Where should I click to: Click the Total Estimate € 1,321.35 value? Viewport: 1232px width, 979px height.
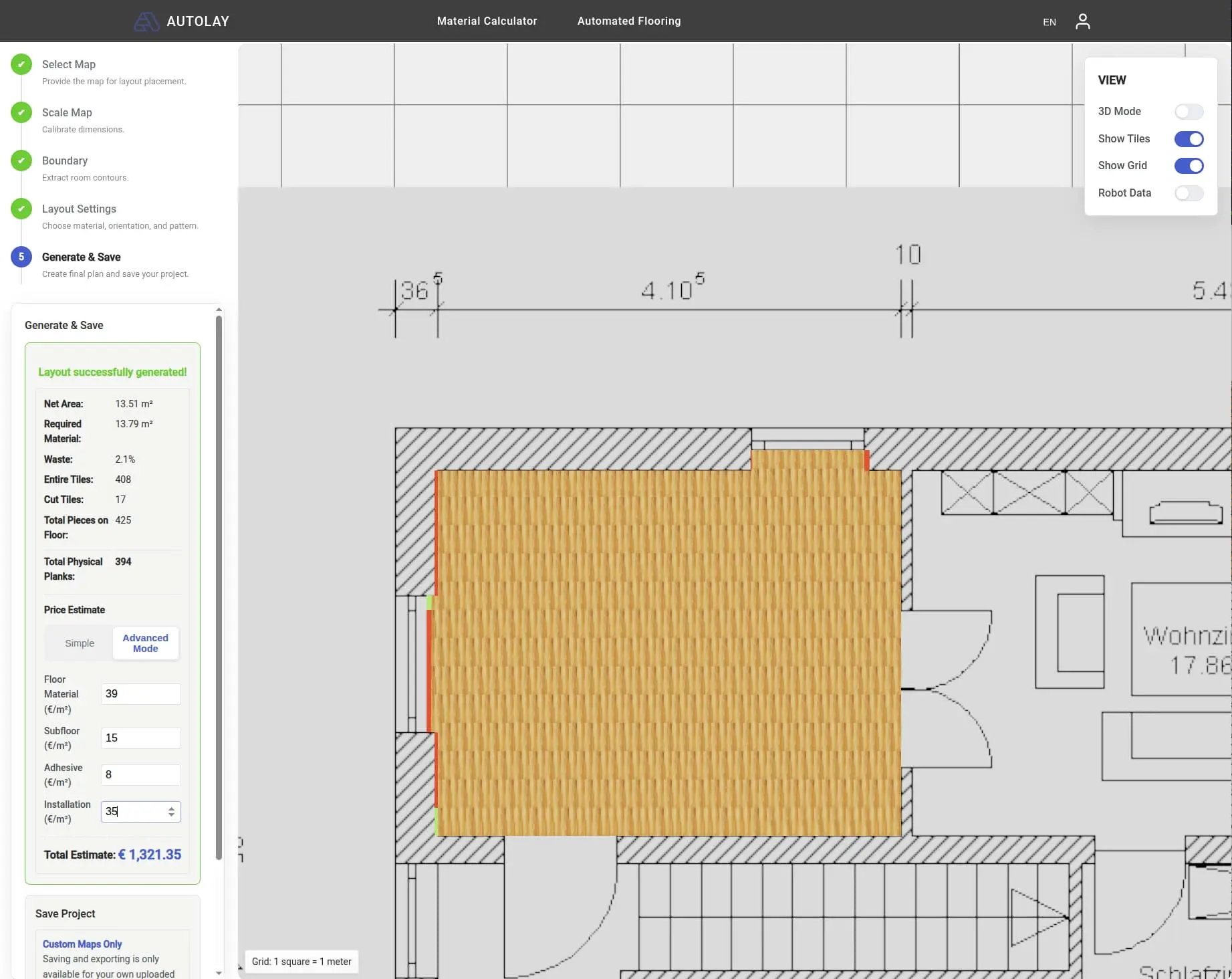click(x=150, y=855)
